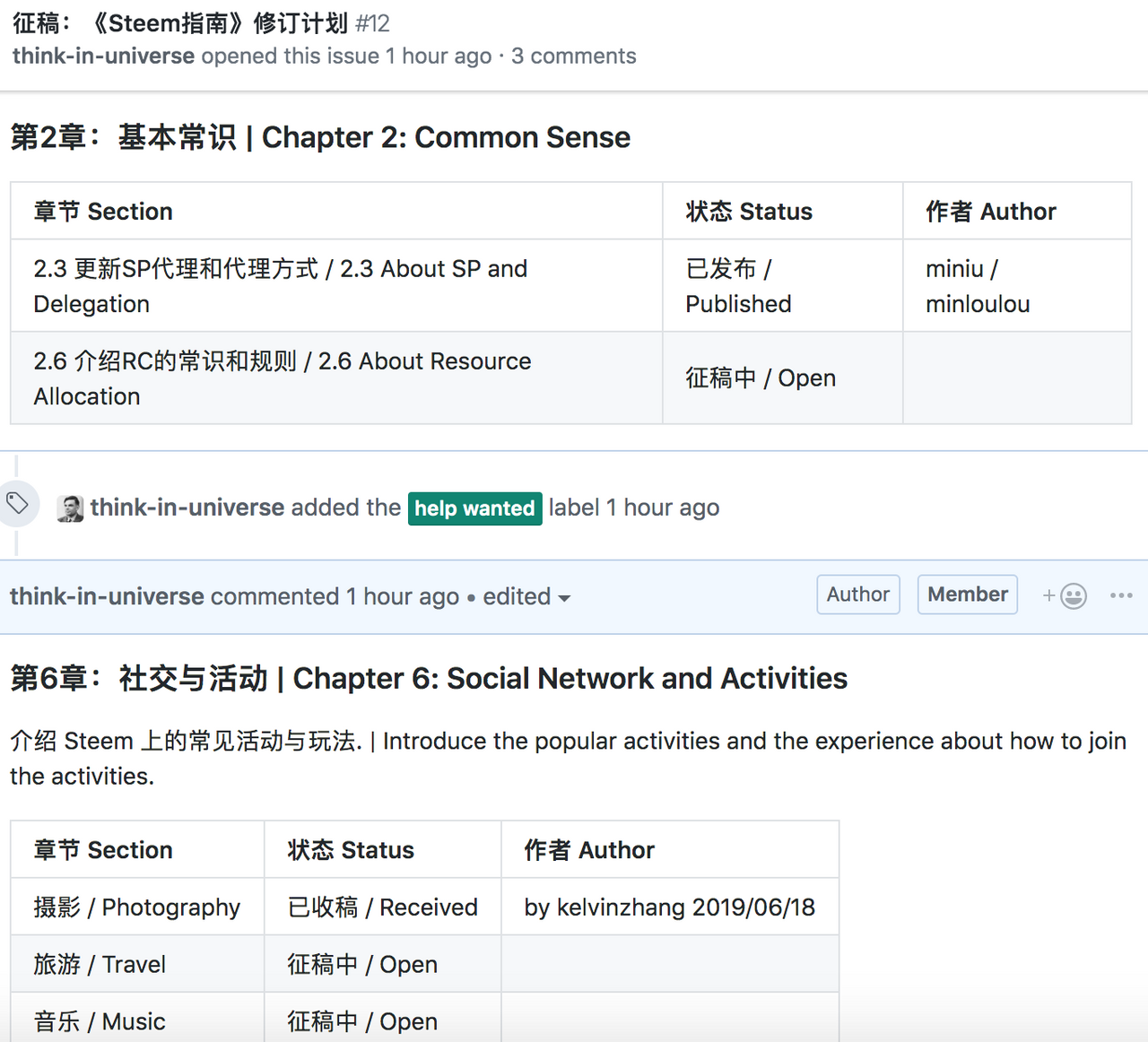Viewport: 1148px width, 1042px height.
Task: Click the issue title text
Action: tap(179, 22)
